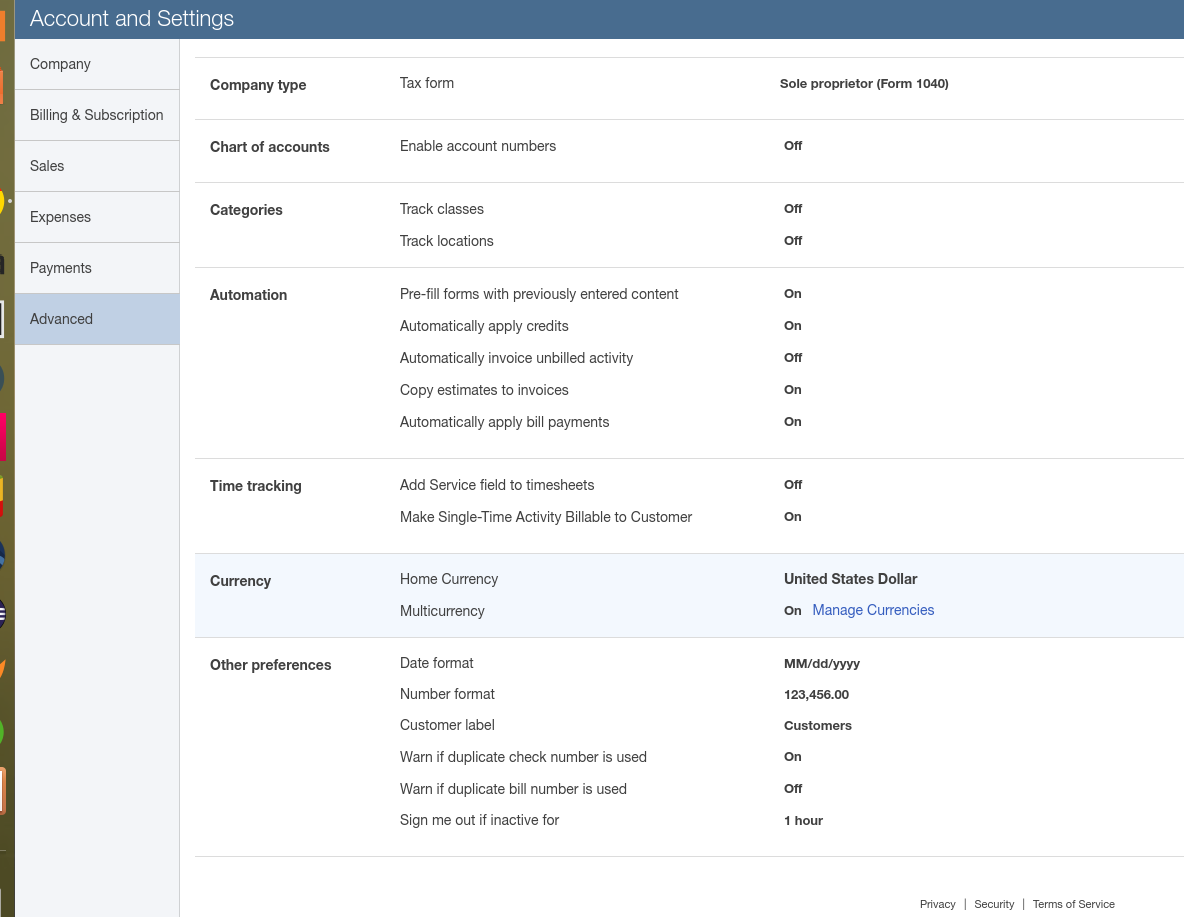Click the Enable account numbers setting

pyautogui.click(x=478, y=146)
